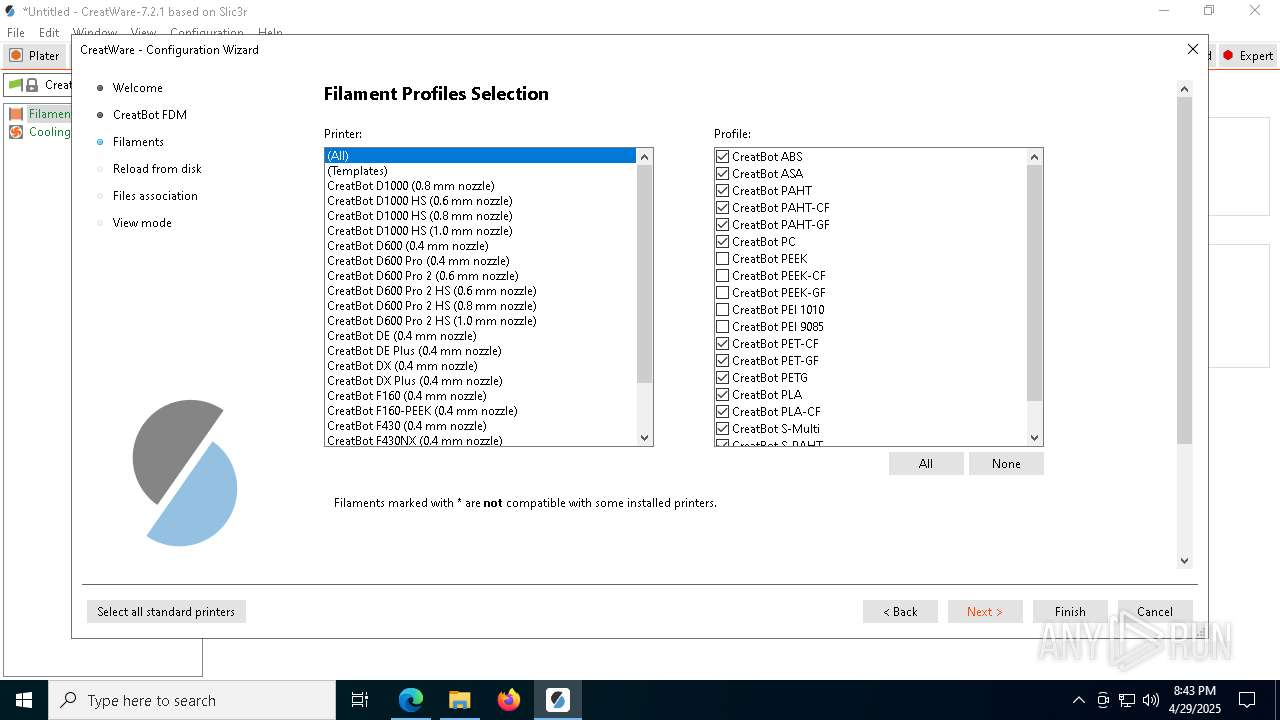The image size is (1280, 720).
Task: Click wizard page scroll-up arrow
Action: (1185, 89)
